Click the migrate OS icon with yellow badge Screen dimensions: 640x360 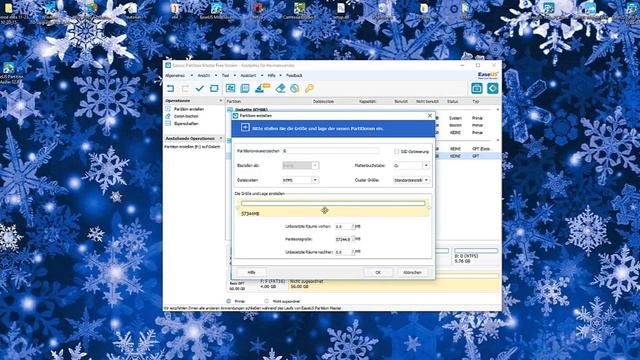262,88
